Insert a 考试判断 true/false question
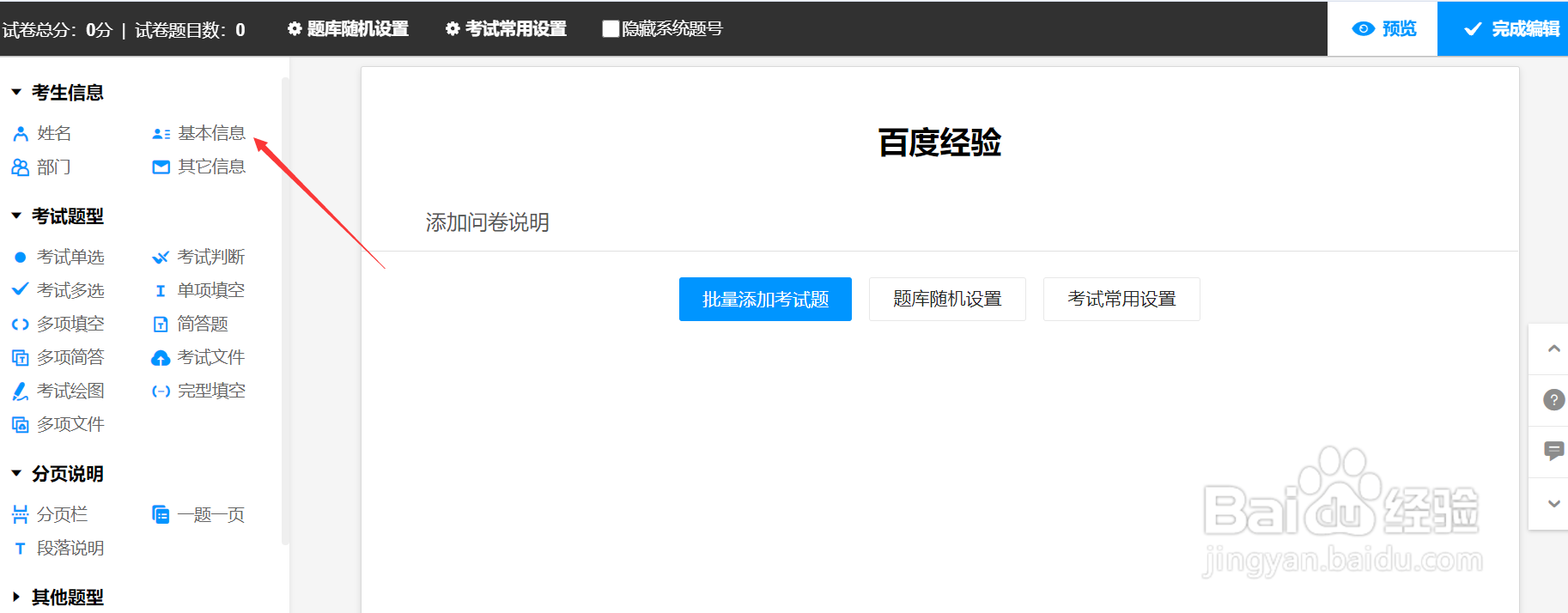 point(198,257)
